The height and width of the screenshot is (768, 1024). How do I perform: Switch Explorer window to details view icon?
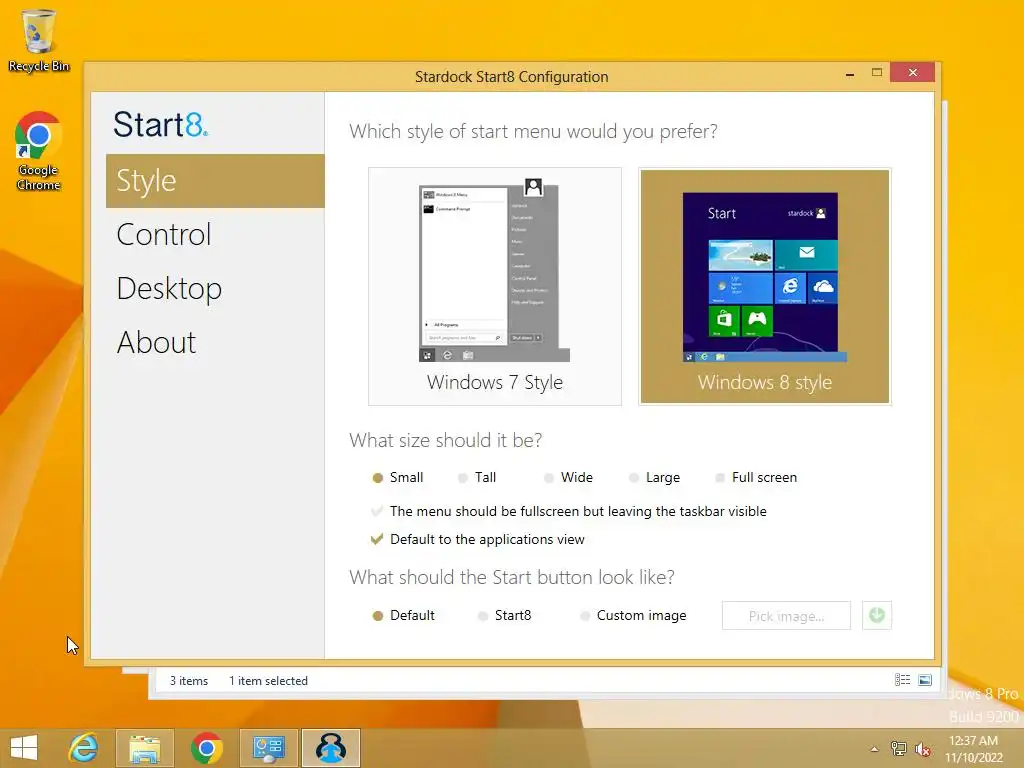(x=902, y=680)
